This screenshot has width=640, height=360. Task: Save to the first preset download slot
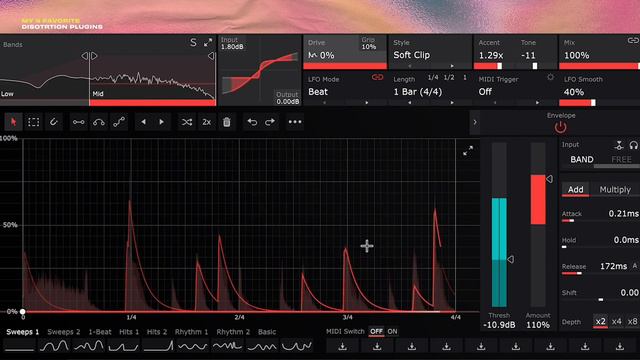[342, 347]
